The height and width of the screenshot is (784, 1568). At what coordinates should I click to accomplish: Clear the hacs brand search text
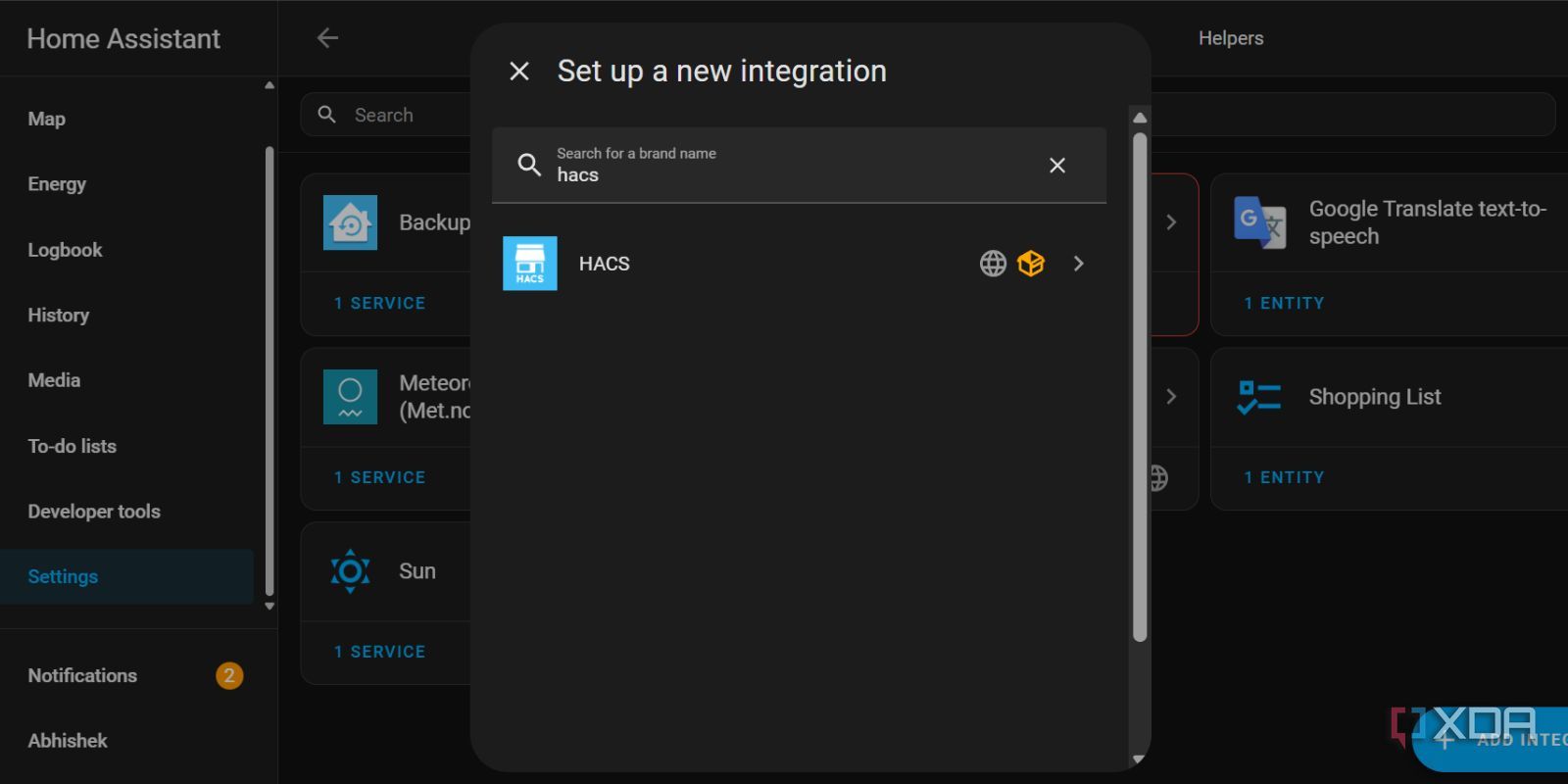pyautogui.click(x=1056, y=166)
